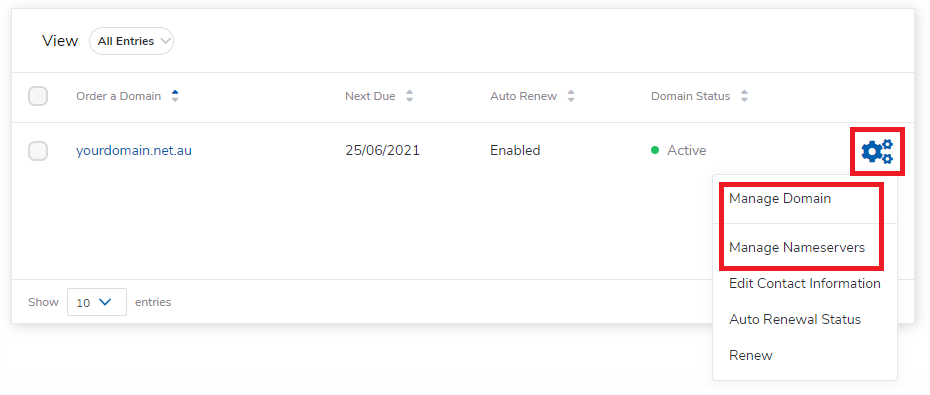The height and width of the screenshot is (395, 930).
Task: Open the yourdomain.net.au link
Action: [x=134, y=151]
